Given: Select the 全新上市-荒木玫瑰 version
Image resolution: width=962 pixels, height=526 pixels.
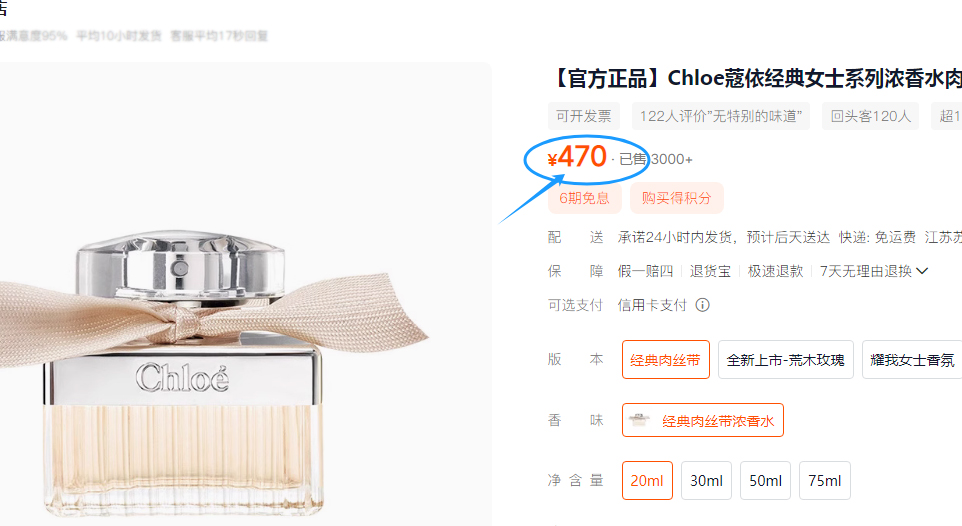Looking at the screenshot, I should pyautogui.click(x=785, y=360).
